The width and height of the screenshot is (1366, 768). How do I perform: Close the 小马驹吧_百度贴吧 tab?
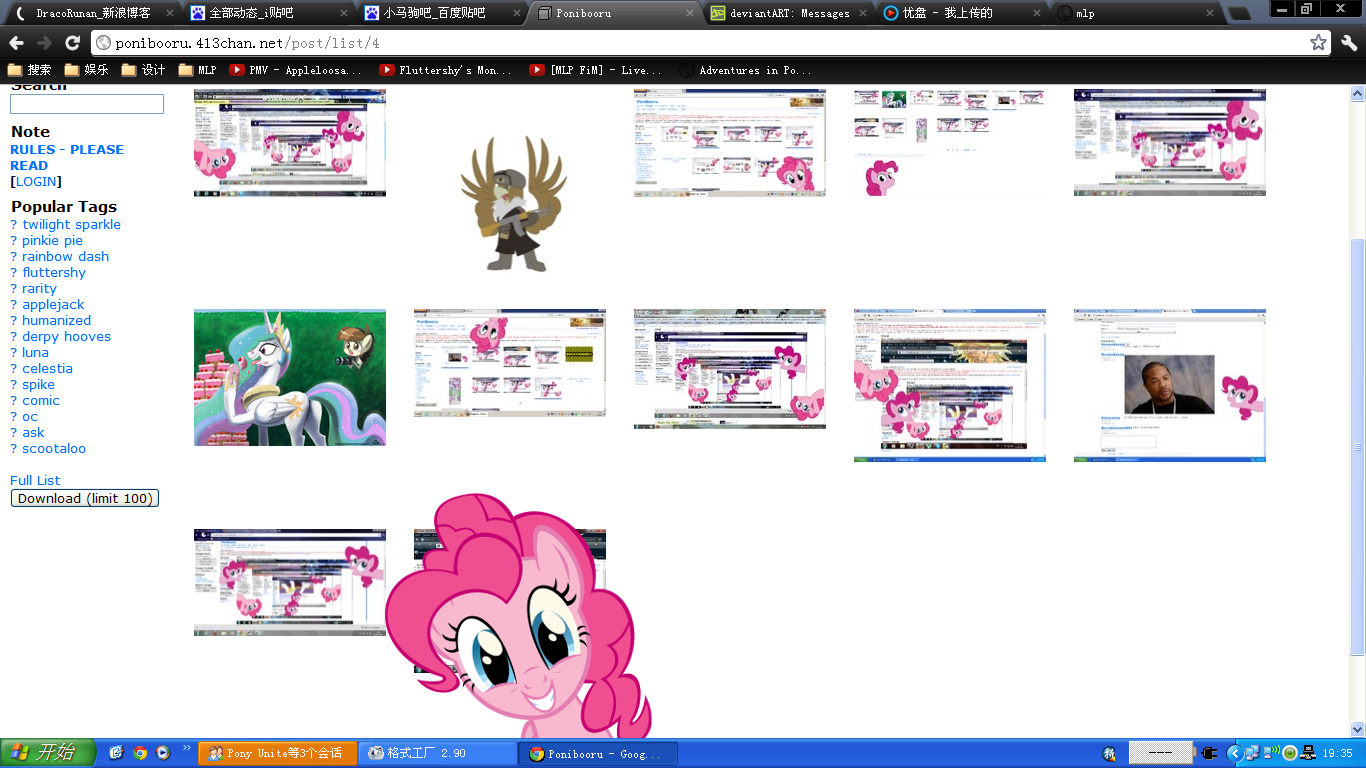tap(517, 13)
